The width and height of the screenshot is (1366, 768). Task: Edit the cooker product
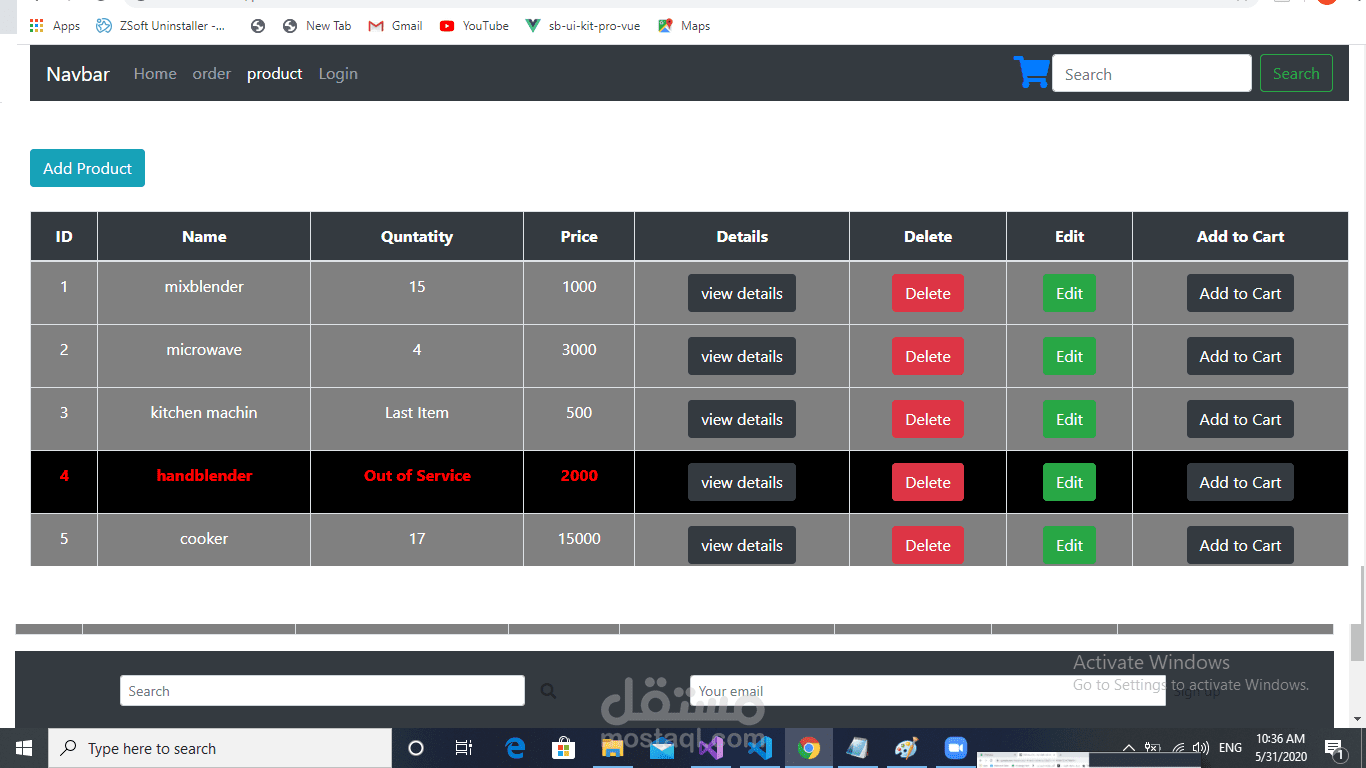[x=1069, y=545]
